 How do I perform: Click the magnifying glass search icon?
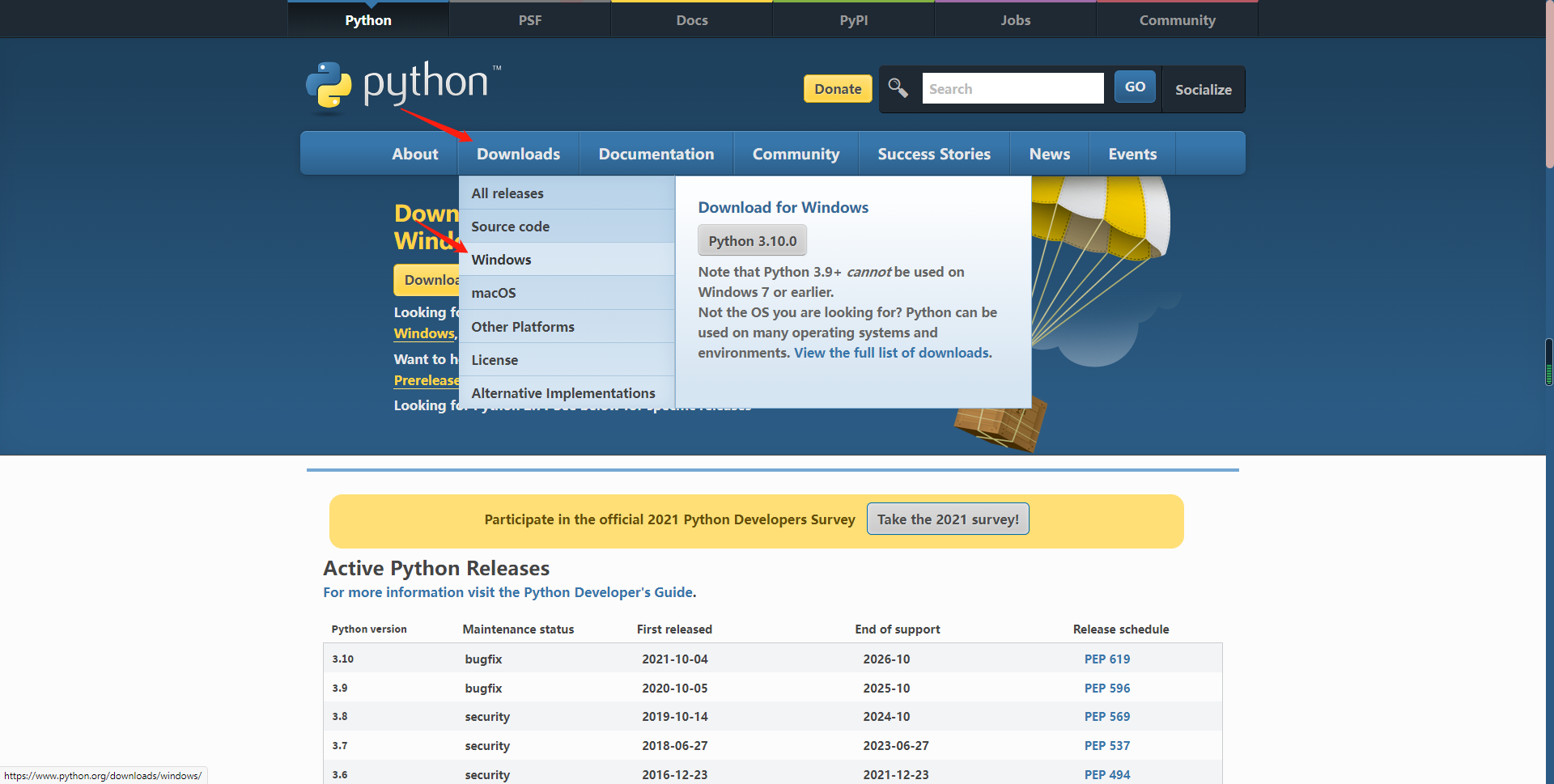tap(898, 87)
